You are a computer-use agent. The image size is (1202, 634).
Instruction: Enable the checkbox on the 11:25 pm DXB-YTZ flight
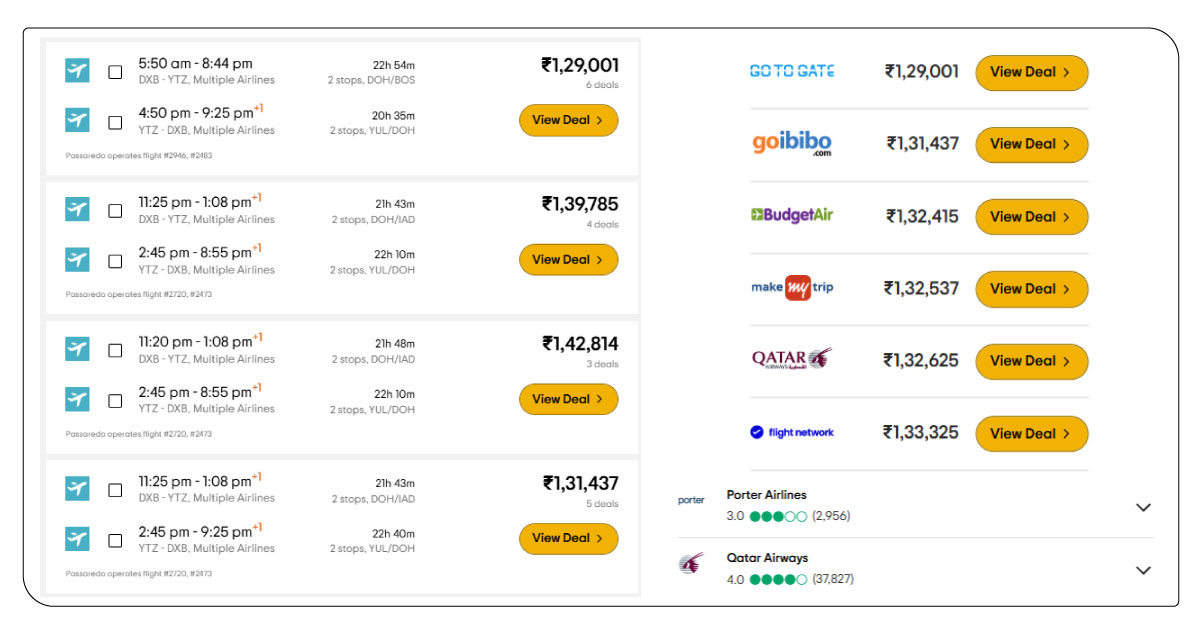coord(113,209)
